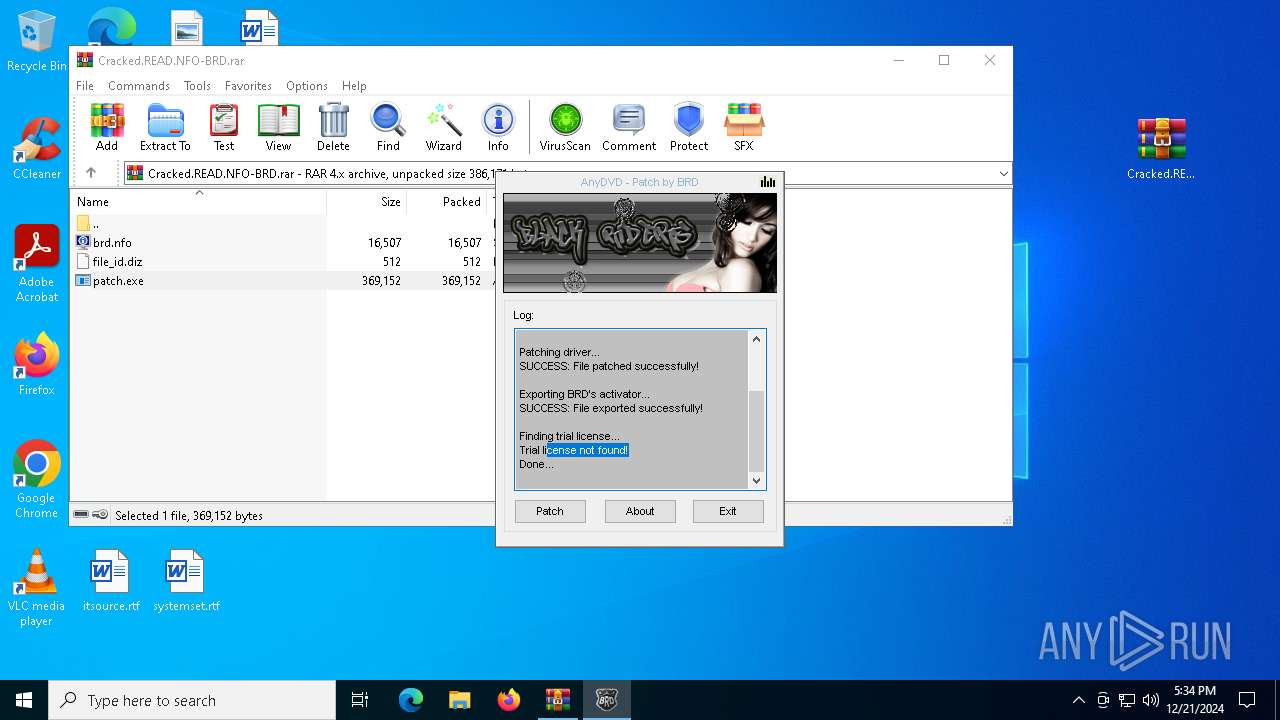
Task: Open the Recycle Bin desktop icon
Action: pyautogui.click(x=36, y=41)
